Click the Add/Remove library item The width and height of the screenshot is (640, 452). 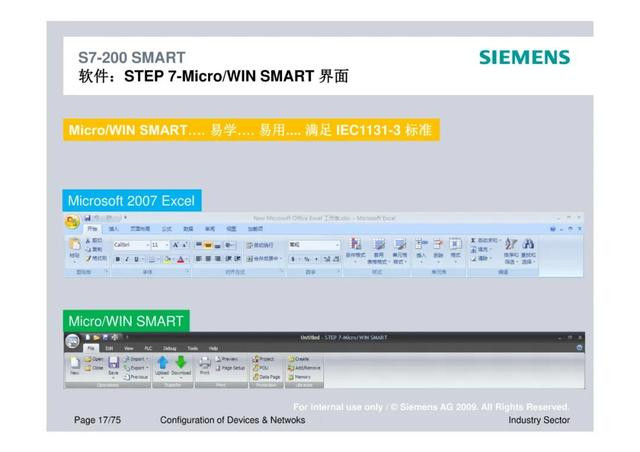coord(304,368)
